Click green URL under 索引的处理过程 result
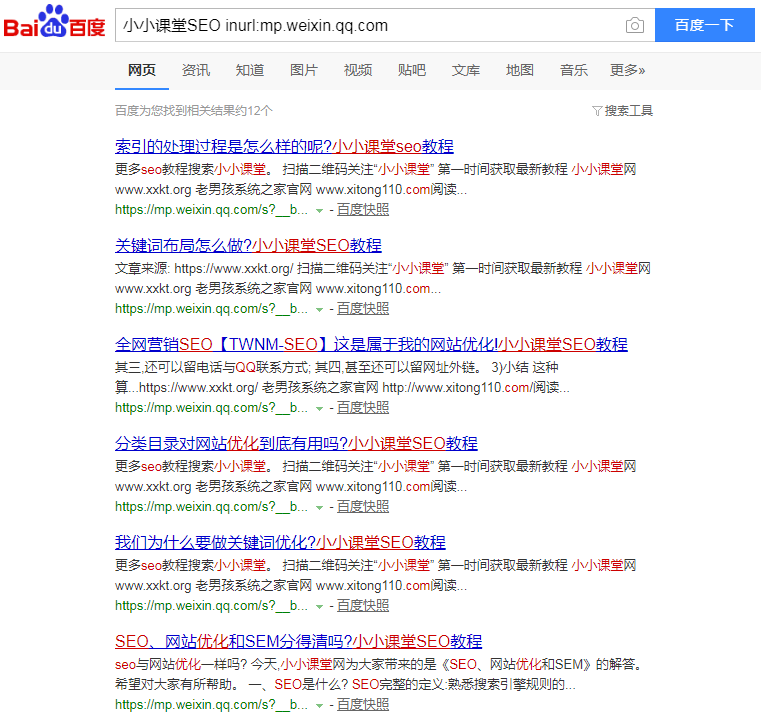 point(211,210)
